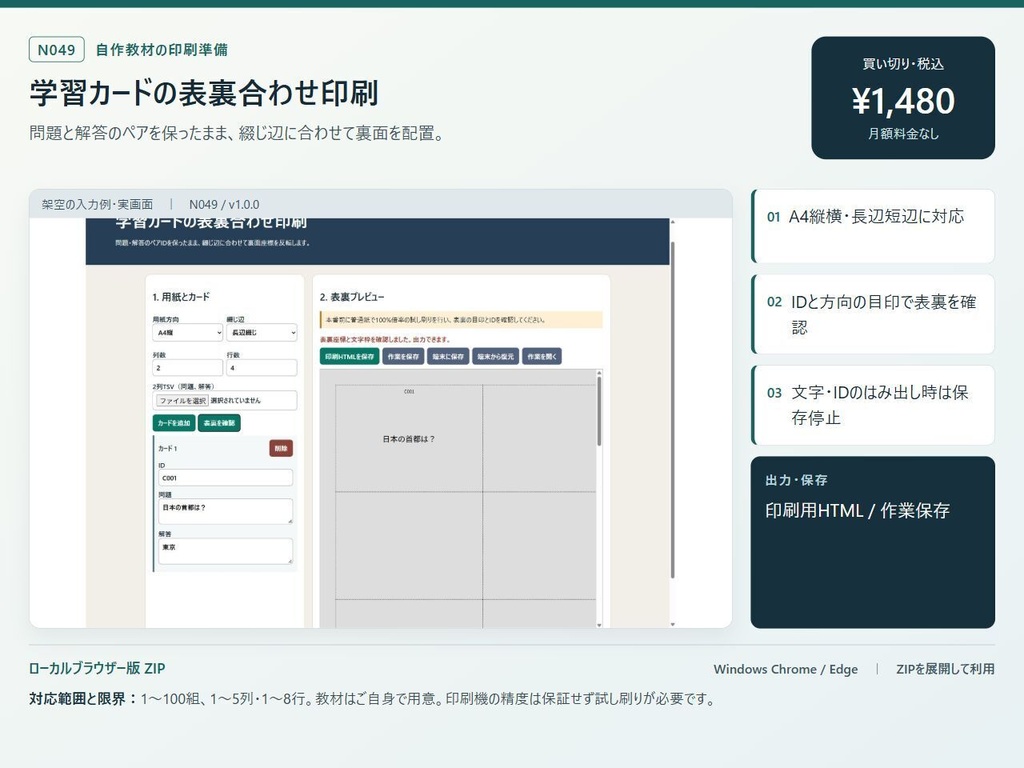The width and height of the screenshot is (1024, 768).
Task: Click the 月額料金なし text
Action: (903, 133)
